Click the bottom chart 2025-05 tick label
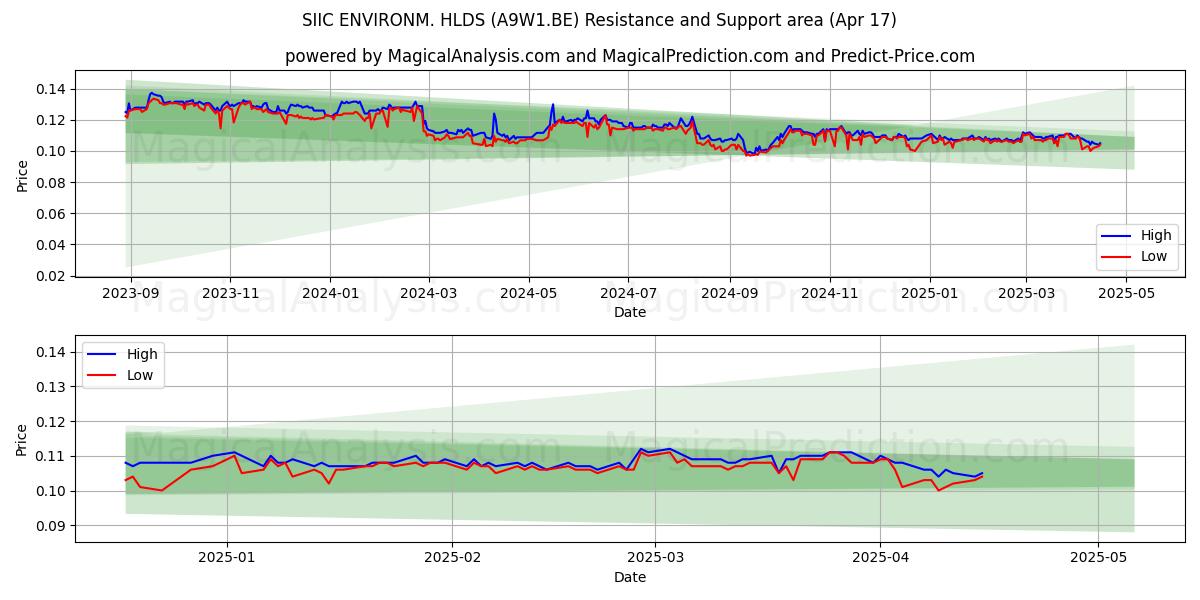The height and width of the screenshot is (600, 1200). (1098, 558)
